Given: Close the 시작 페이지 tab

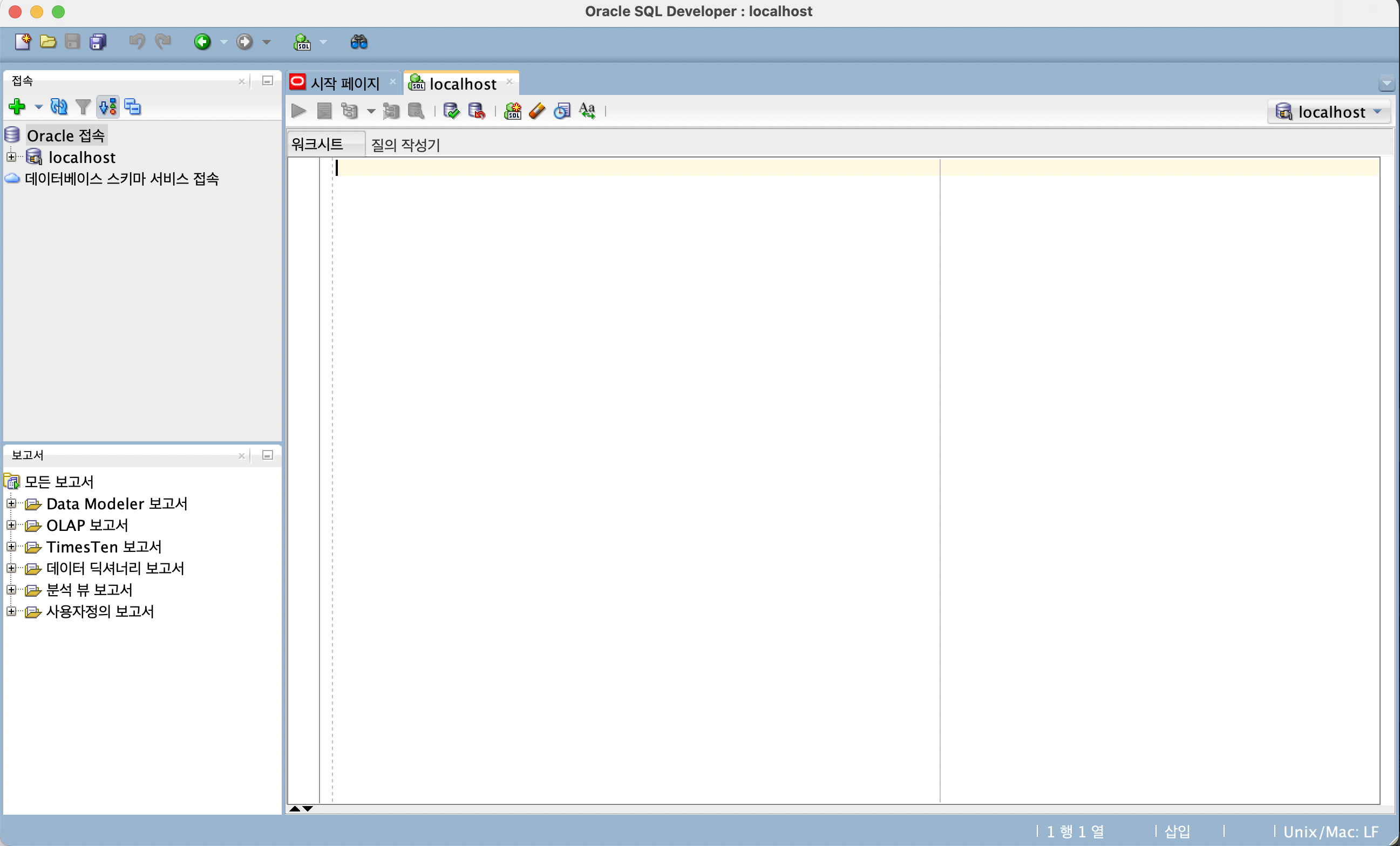Looking at the screenshot, I should pyautogui.click(x=392, y=81).
